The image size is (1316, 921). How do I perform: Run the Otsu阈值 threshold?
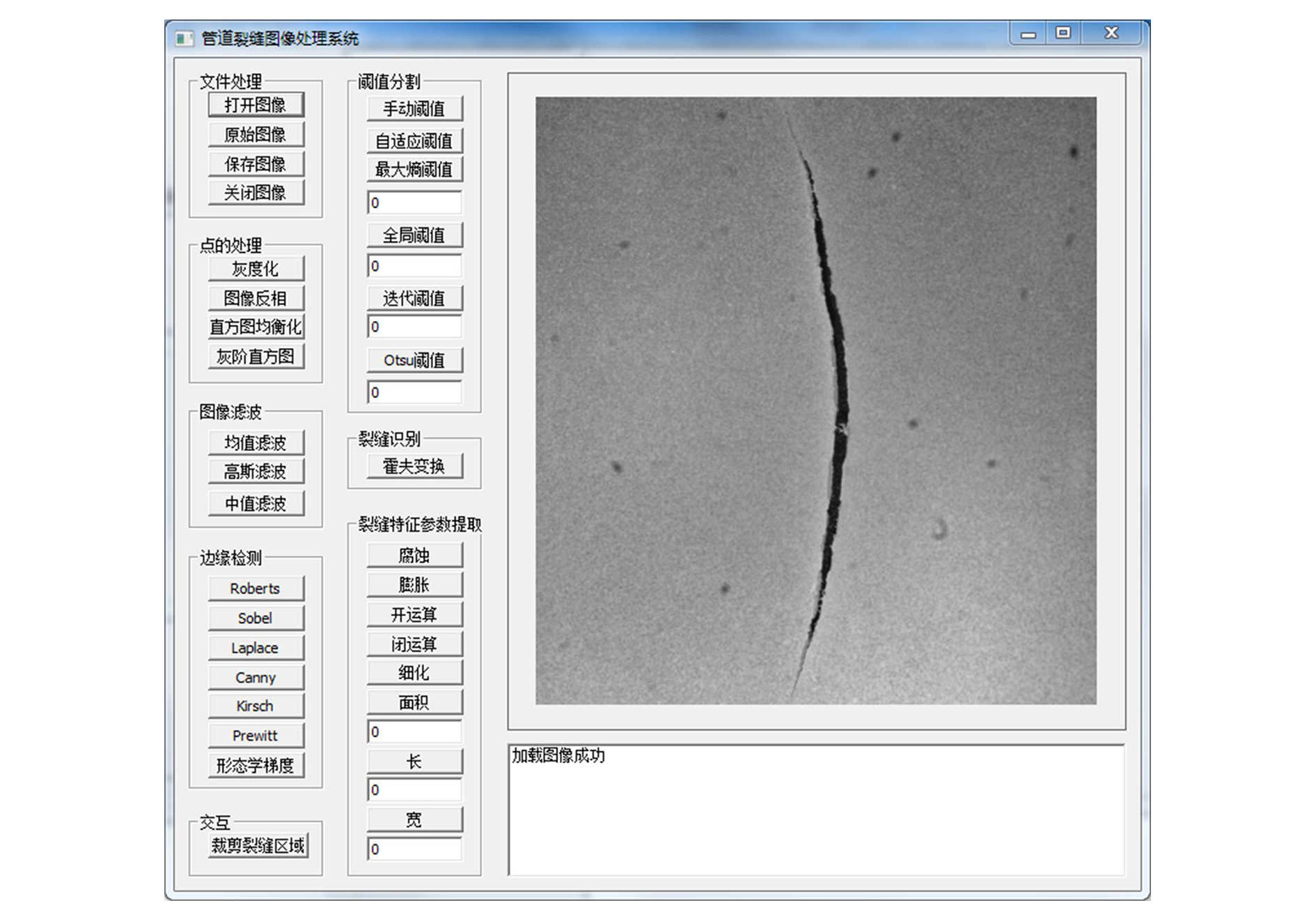click(x=414, y=361)
